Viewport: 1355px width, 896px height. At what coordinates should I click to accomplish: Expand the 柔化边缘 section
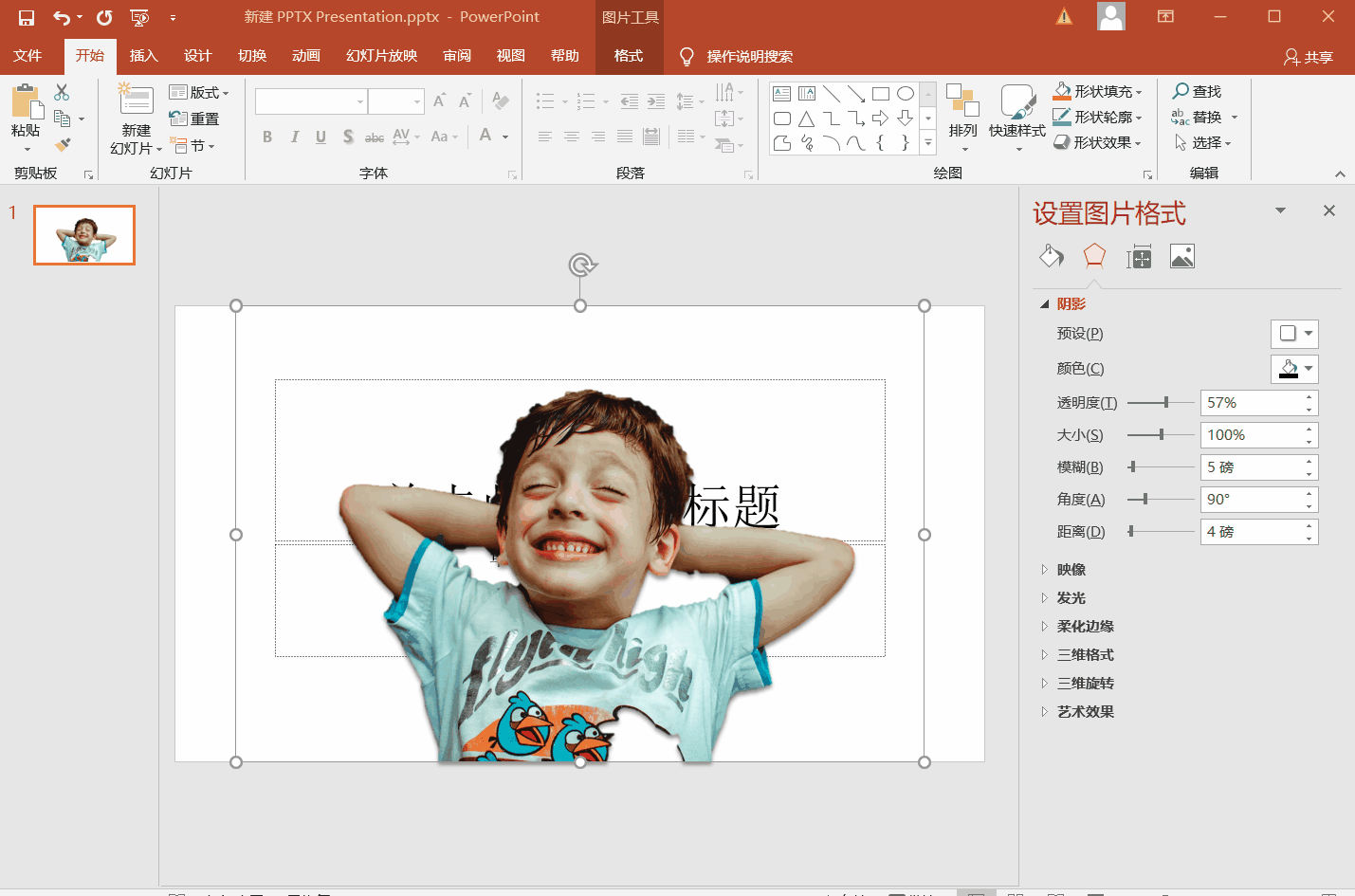point(1085,627)
